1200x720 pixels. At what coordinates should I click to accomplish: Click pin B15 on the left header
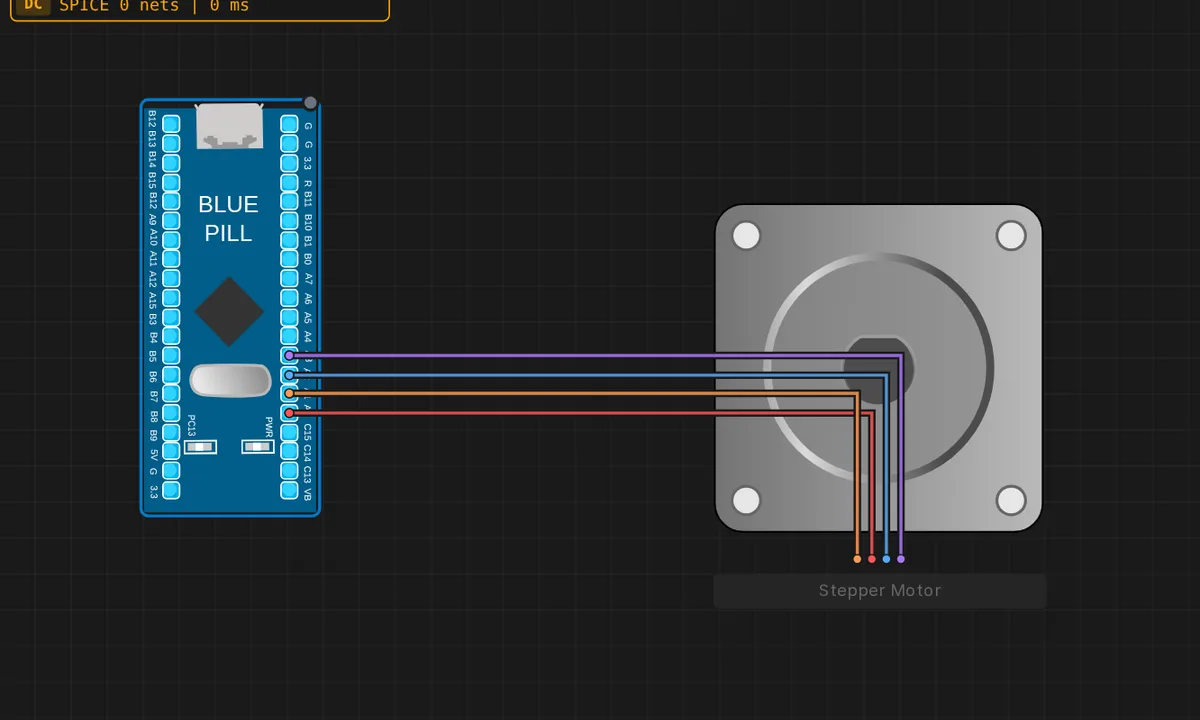pyautogui.click(x=171, y=182)
